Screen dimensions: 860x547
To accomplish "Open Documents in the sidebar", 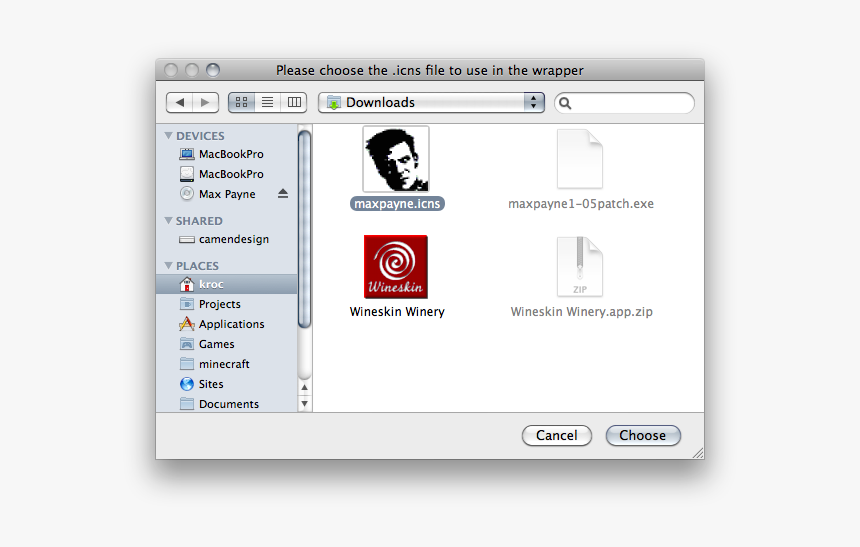I will click(x=227, y=404).
